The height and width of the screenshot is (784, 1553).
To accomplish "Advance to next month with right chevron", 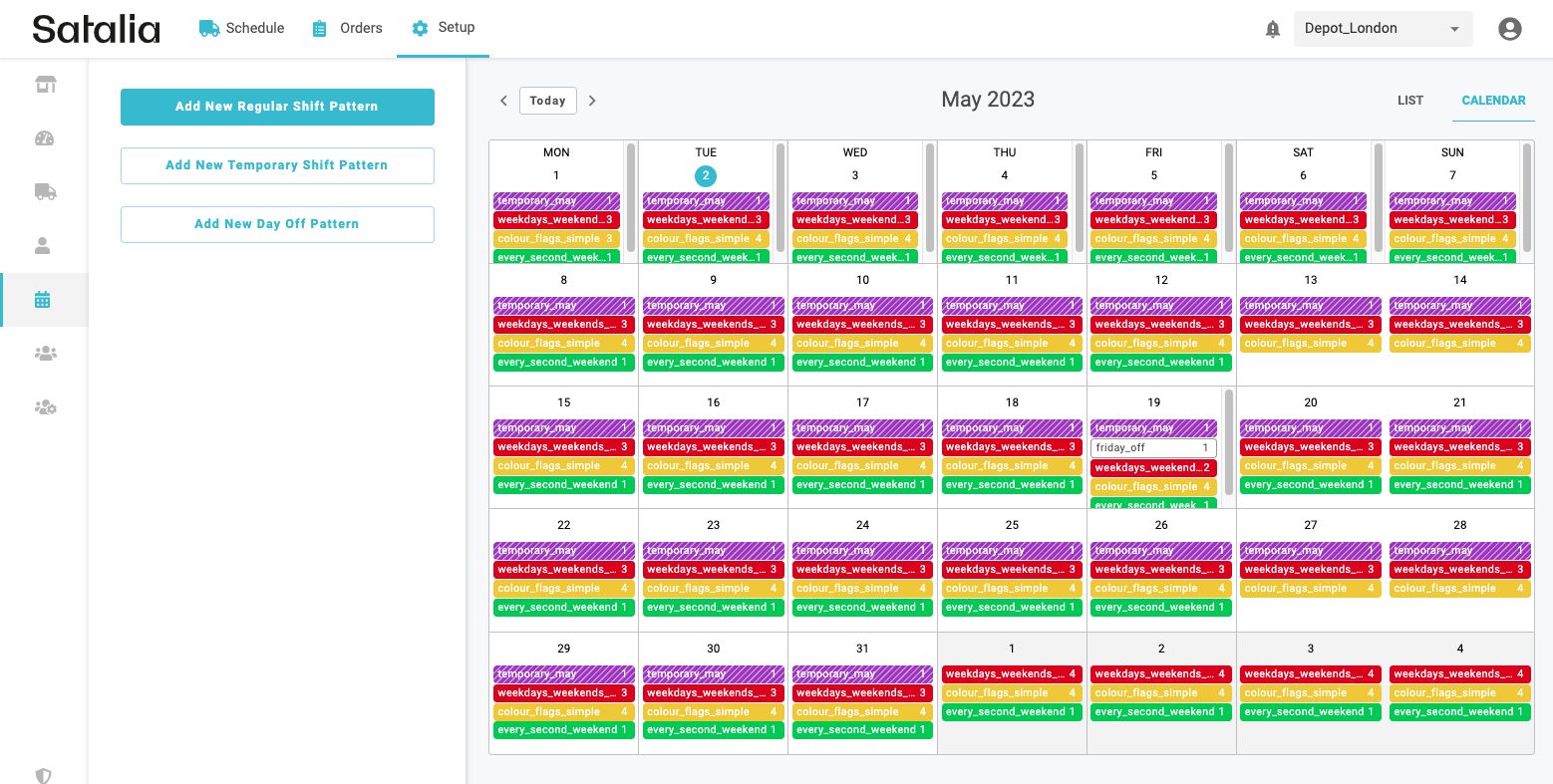I will [592, 101].
